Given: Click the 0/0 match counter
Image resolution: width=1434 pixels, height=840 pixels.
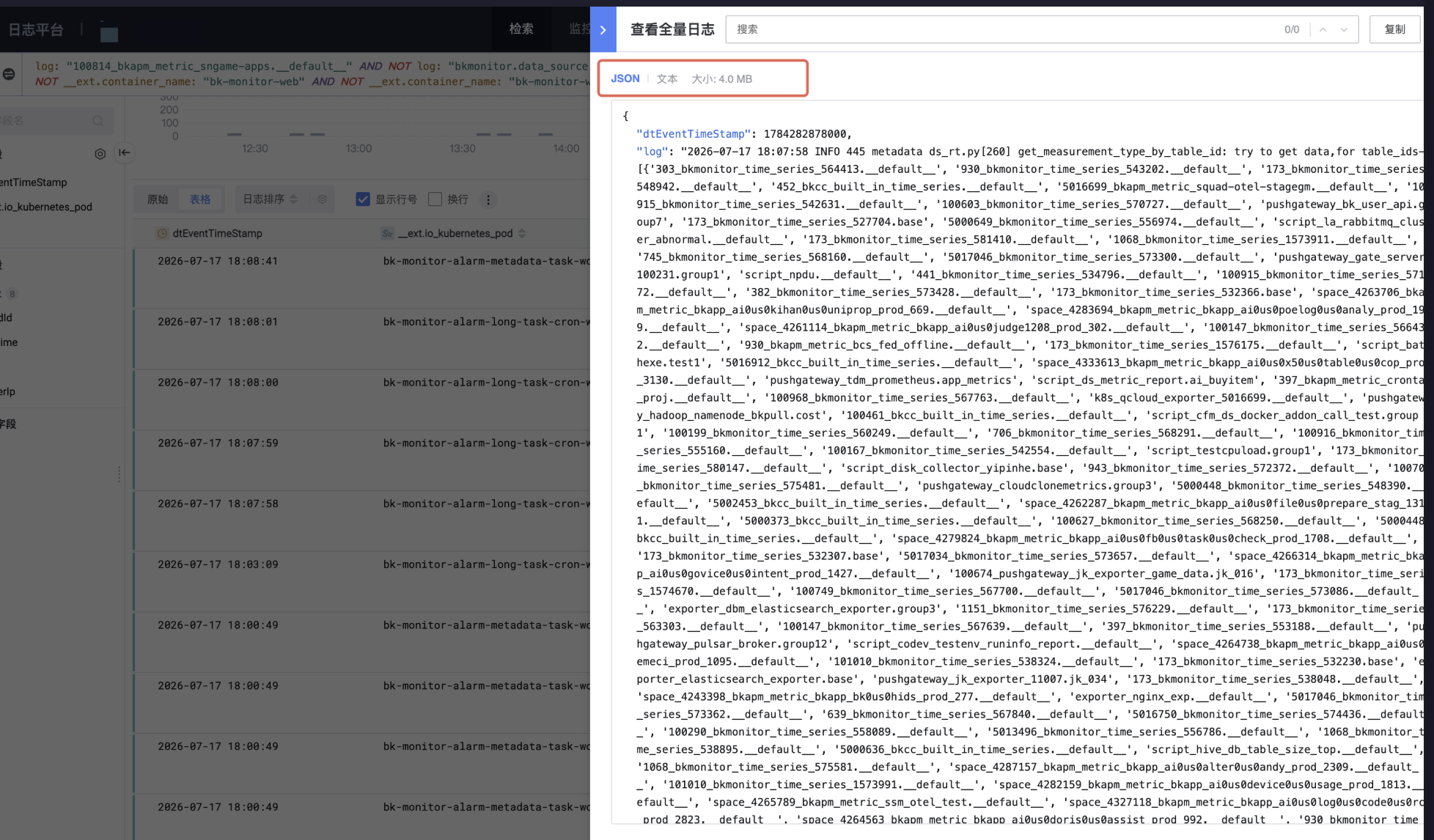Looking at the screenshot, I should click(1292, 29).
